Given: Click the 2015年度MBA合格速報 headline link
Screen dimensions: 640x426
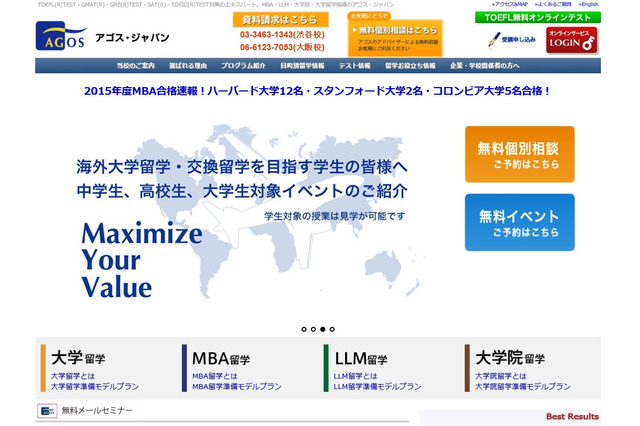Looking at the screenshot, I should point(317,91).
